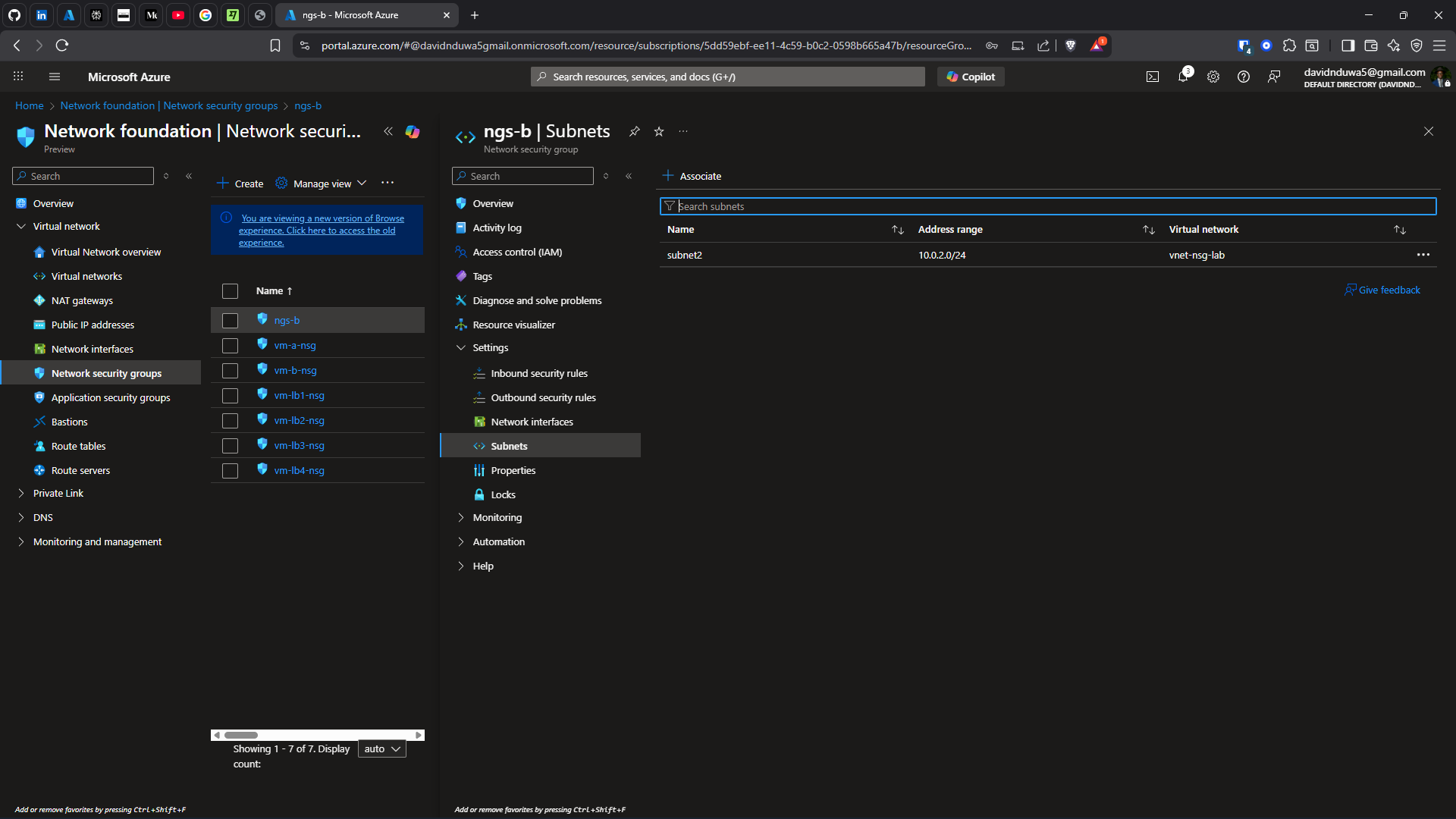Expand Private Link section

click(21, 493)
